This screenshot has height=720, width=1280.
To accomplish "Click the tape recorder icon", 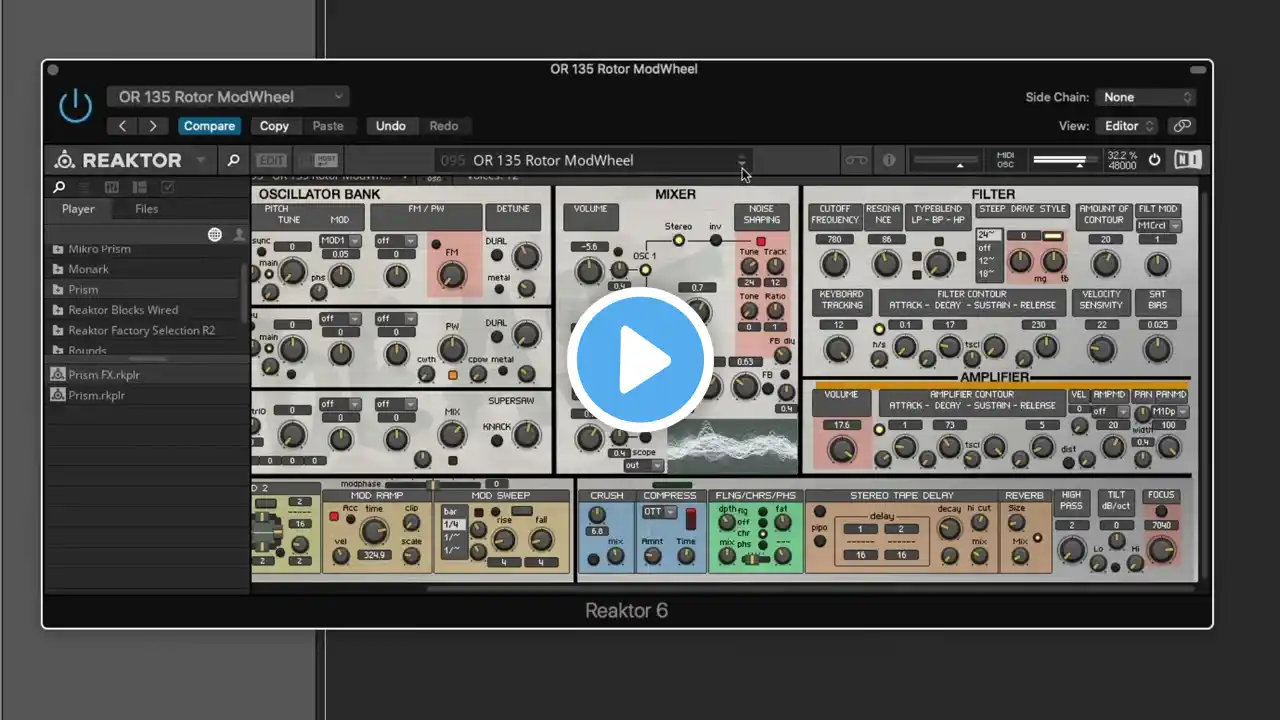I will (x=857, y=160).
